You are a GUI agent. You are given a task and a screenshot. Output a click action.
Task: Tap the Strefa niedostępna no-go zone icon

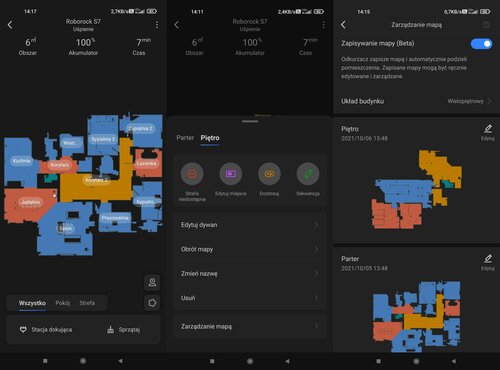192,174
